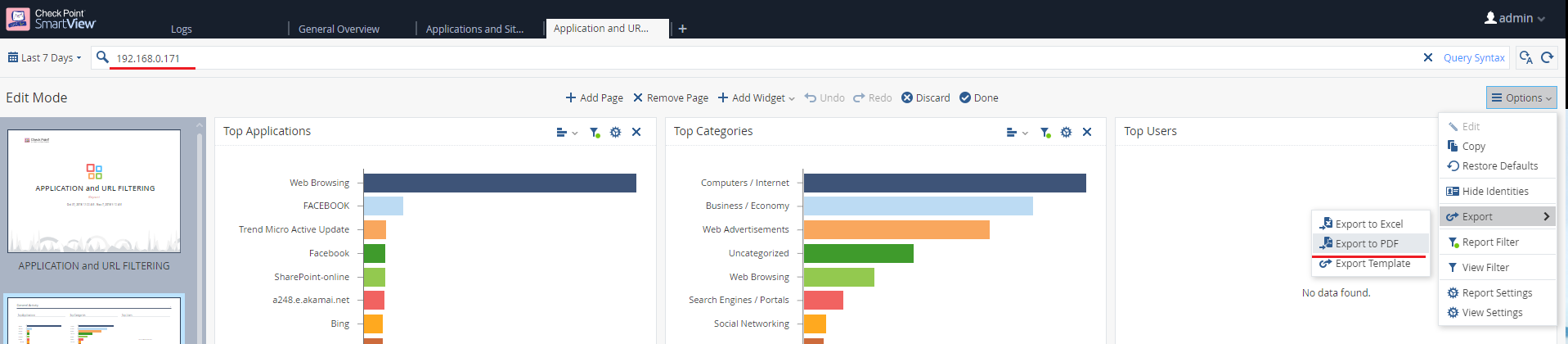Clear the query with the X icon
Image resolution: width=1568 pixels, height=344 pixels.
tap(1428, 57)
